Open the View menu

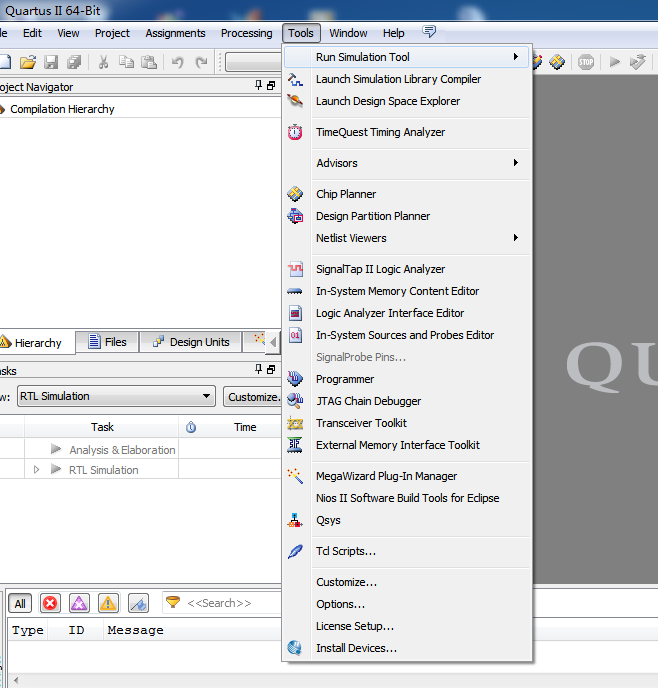tap(68, 33)
